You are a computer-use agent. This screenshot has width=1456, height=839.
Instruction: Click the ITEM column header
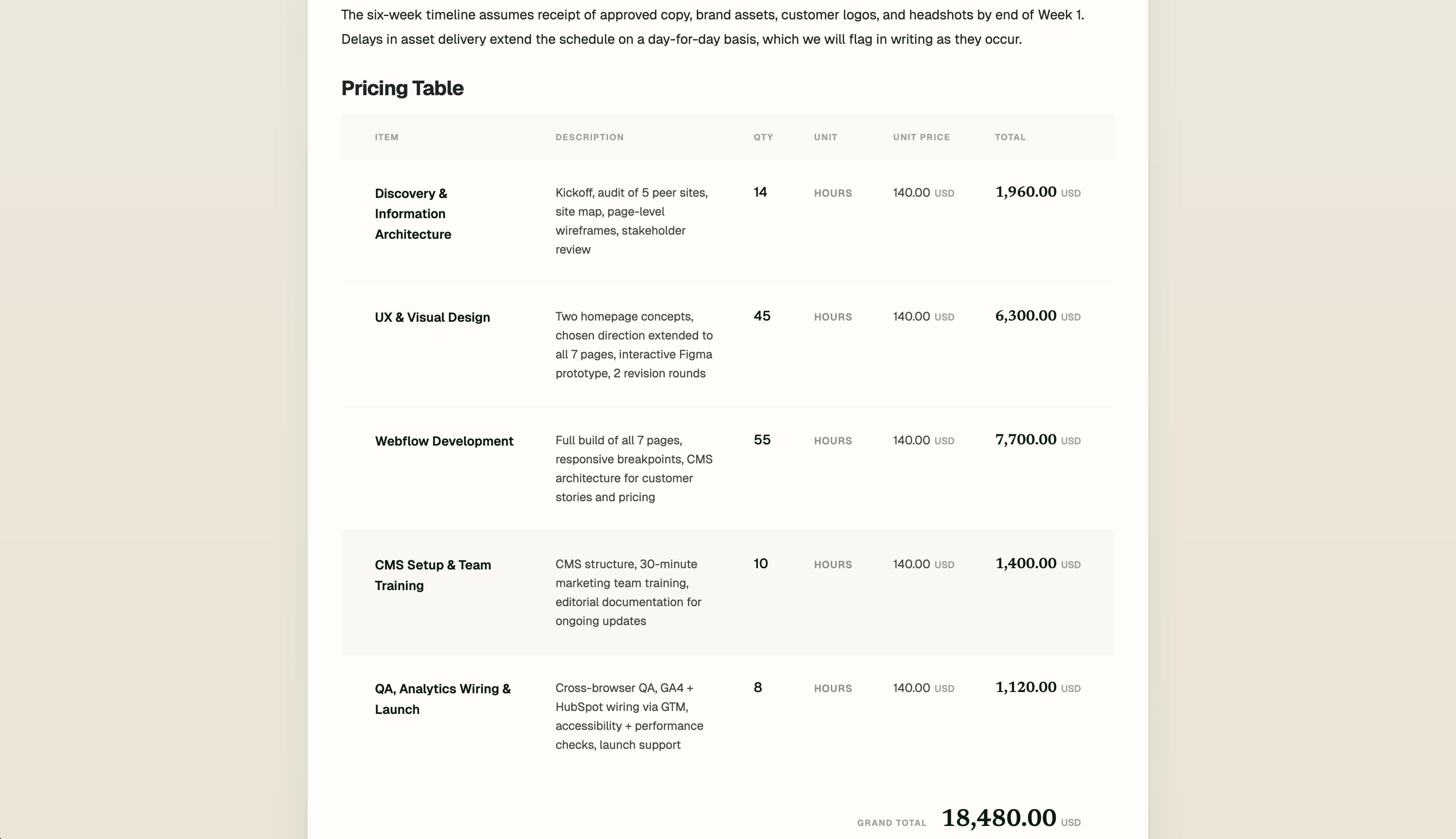(386, 137)
